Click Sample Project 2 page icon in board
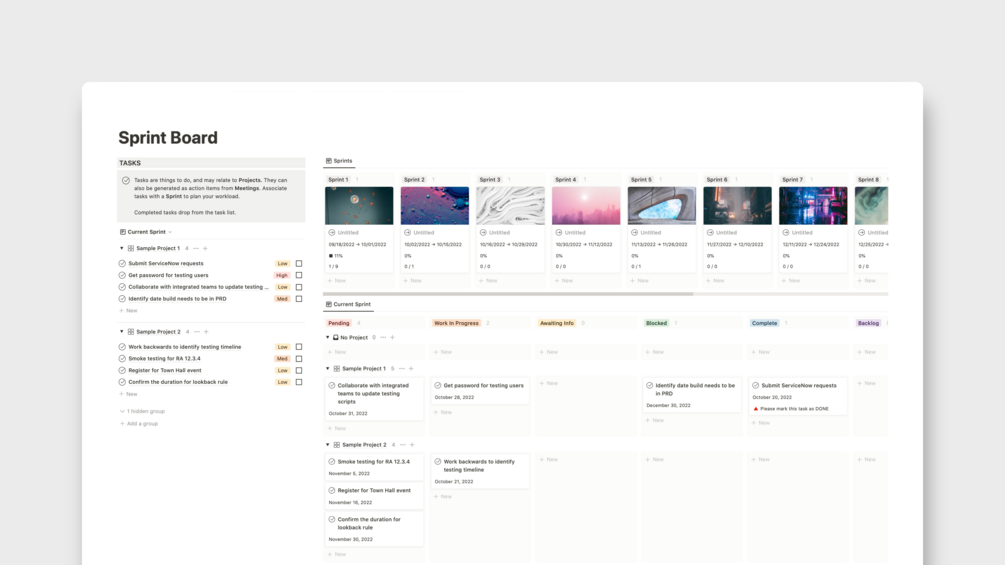 pyautogui.click(x=336, y=445)
